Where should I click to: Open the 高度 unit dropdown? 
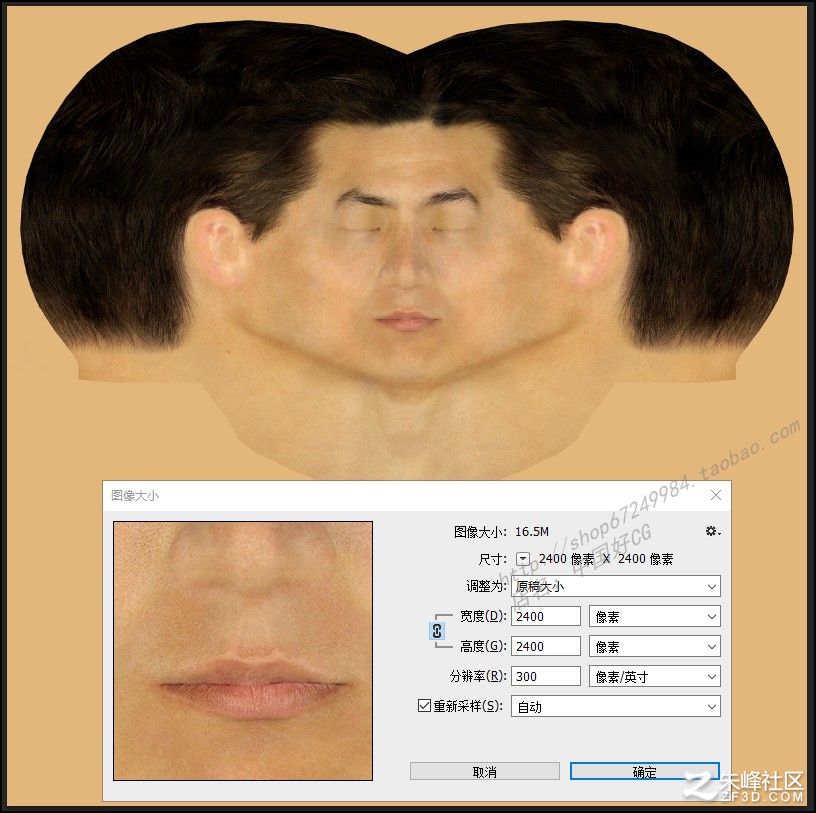coord(655,647)
